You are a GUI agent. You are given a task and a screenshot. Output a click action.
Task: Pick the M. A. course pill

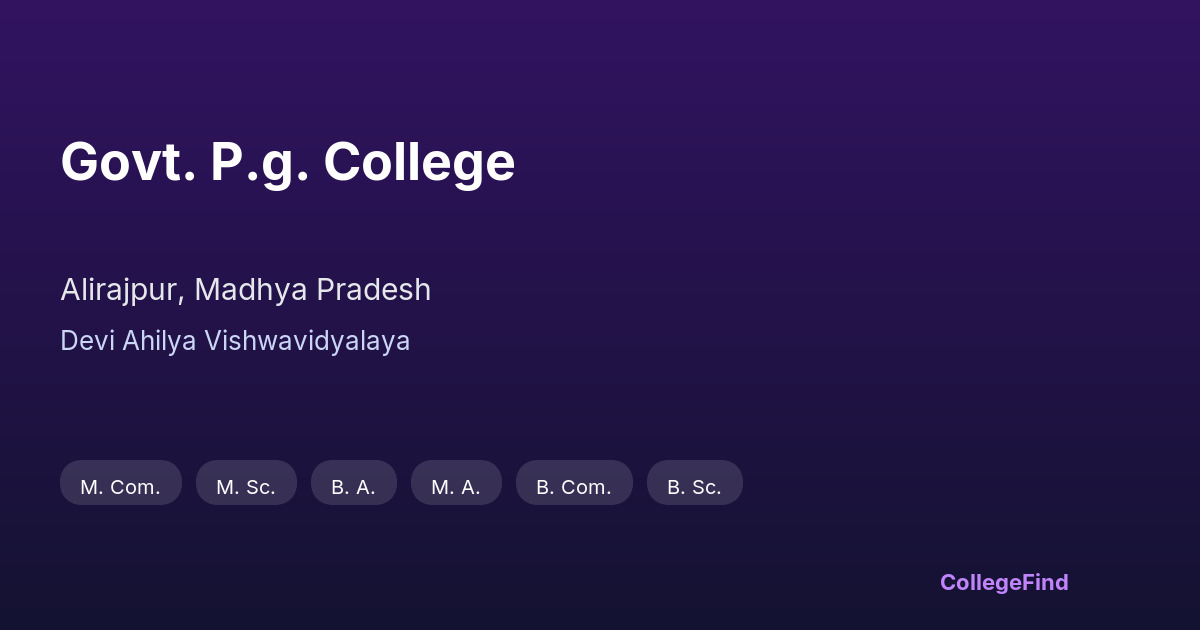(x=456, y=483)
